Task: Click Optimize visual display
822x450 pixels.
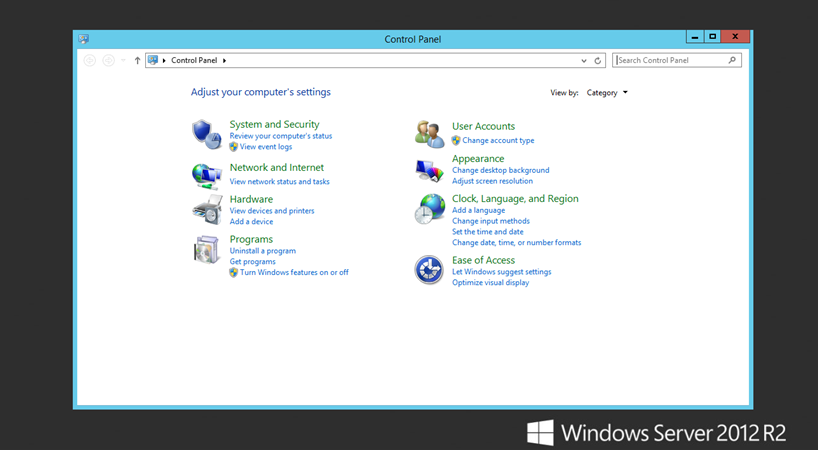Action: [491, 282]
